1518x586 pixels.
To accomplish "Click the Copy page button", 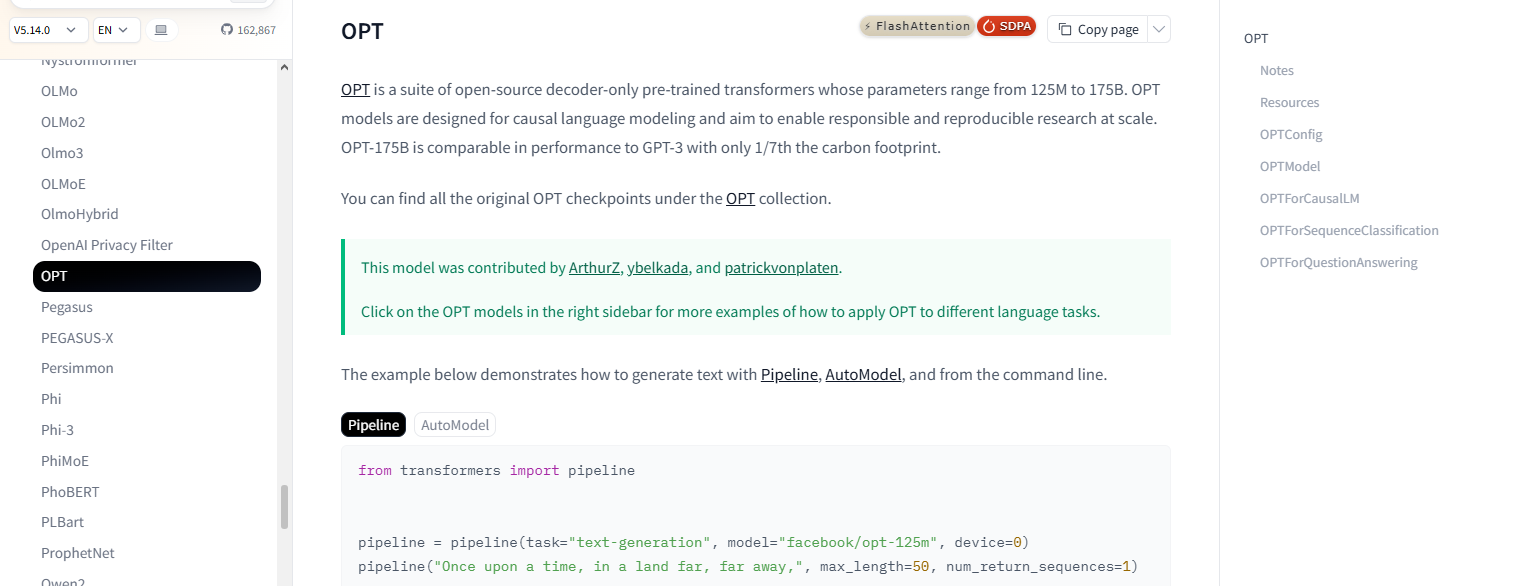I will pyautogui.click(x=1098, y=29).
